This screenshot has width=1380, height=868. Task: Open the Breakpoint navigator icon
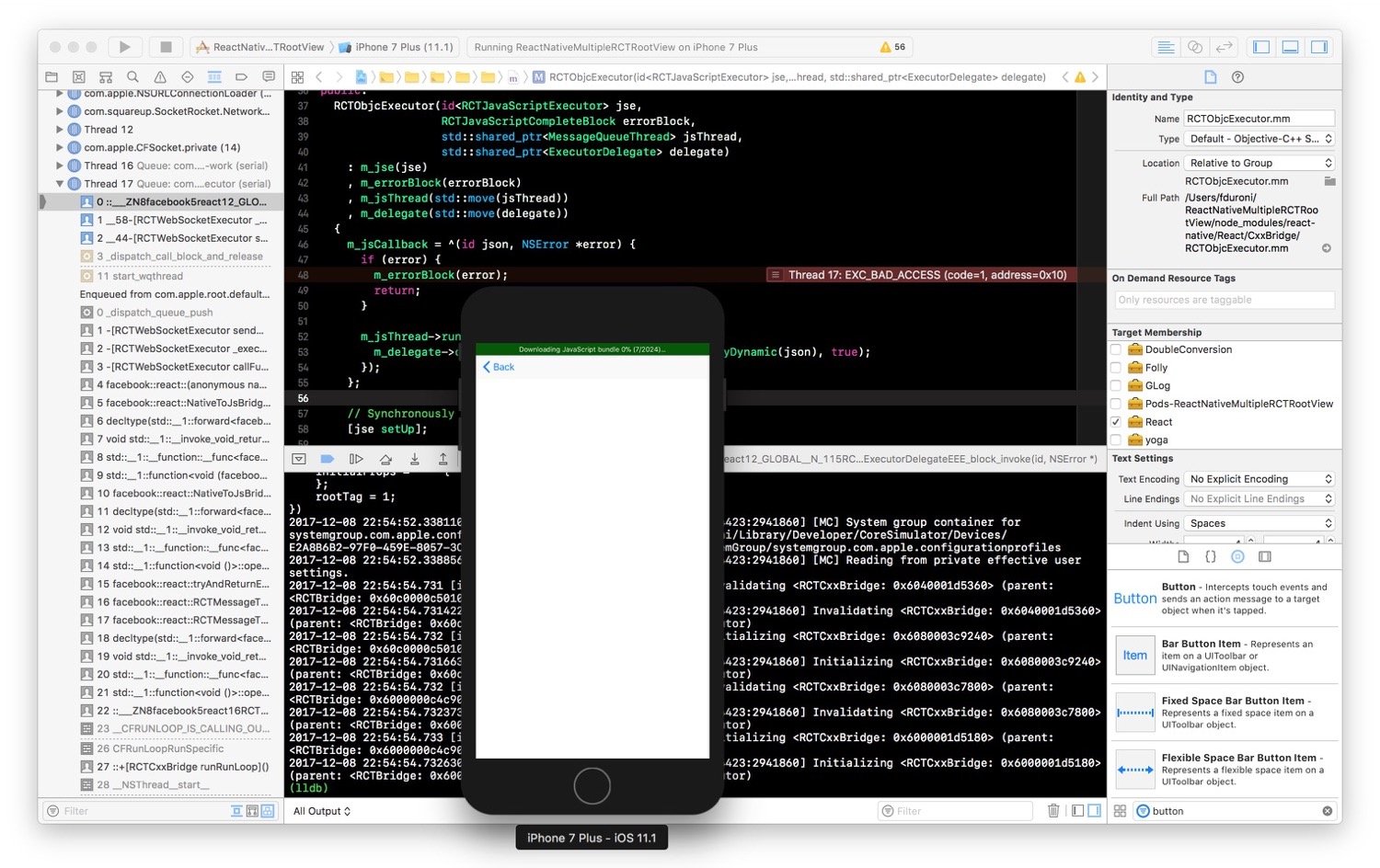[241, 77]
